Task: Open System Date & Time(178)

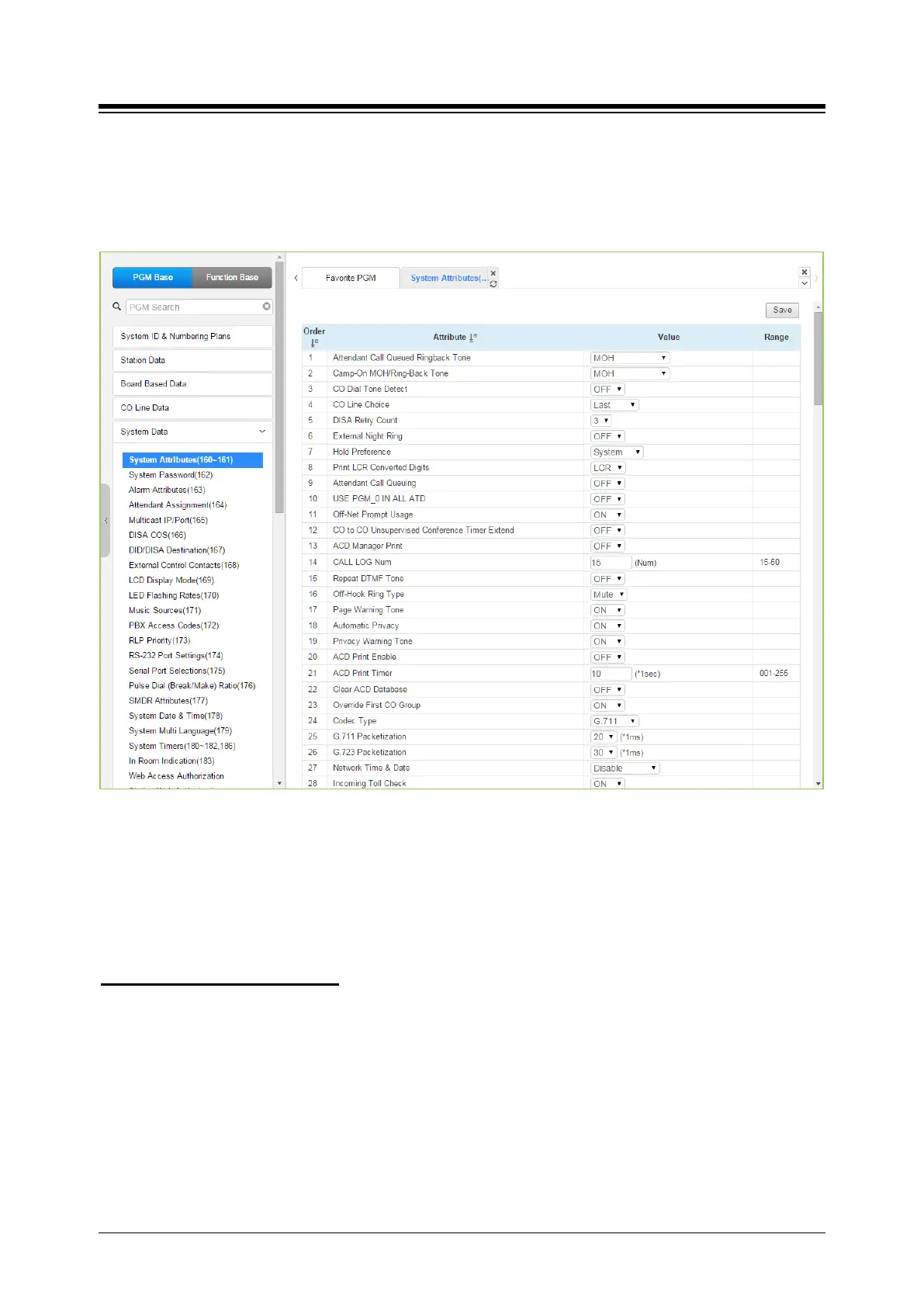Action: click(175, 716)
